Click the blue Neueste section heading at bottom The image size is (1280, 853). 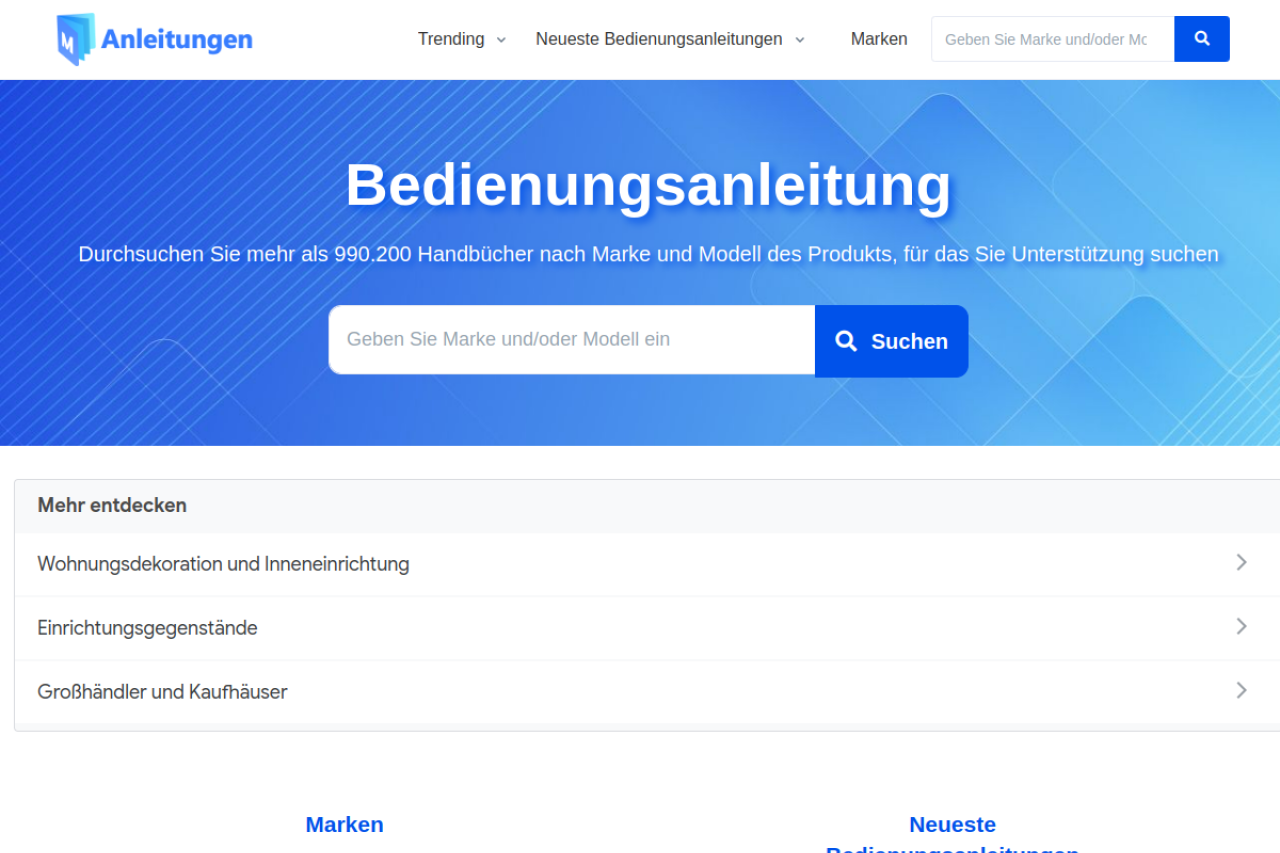952,825
